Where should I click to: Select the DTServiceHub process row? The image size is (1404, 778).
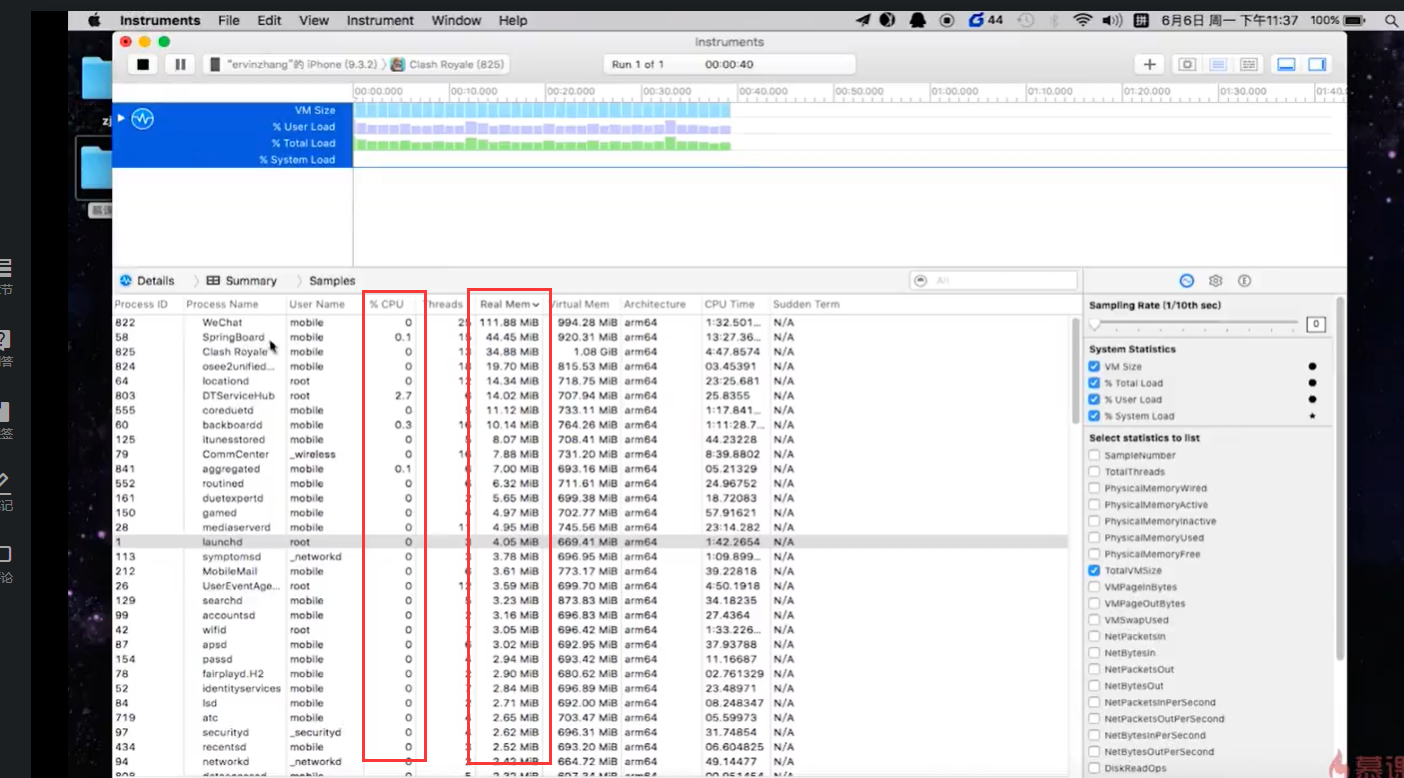(x=590, y=395)
